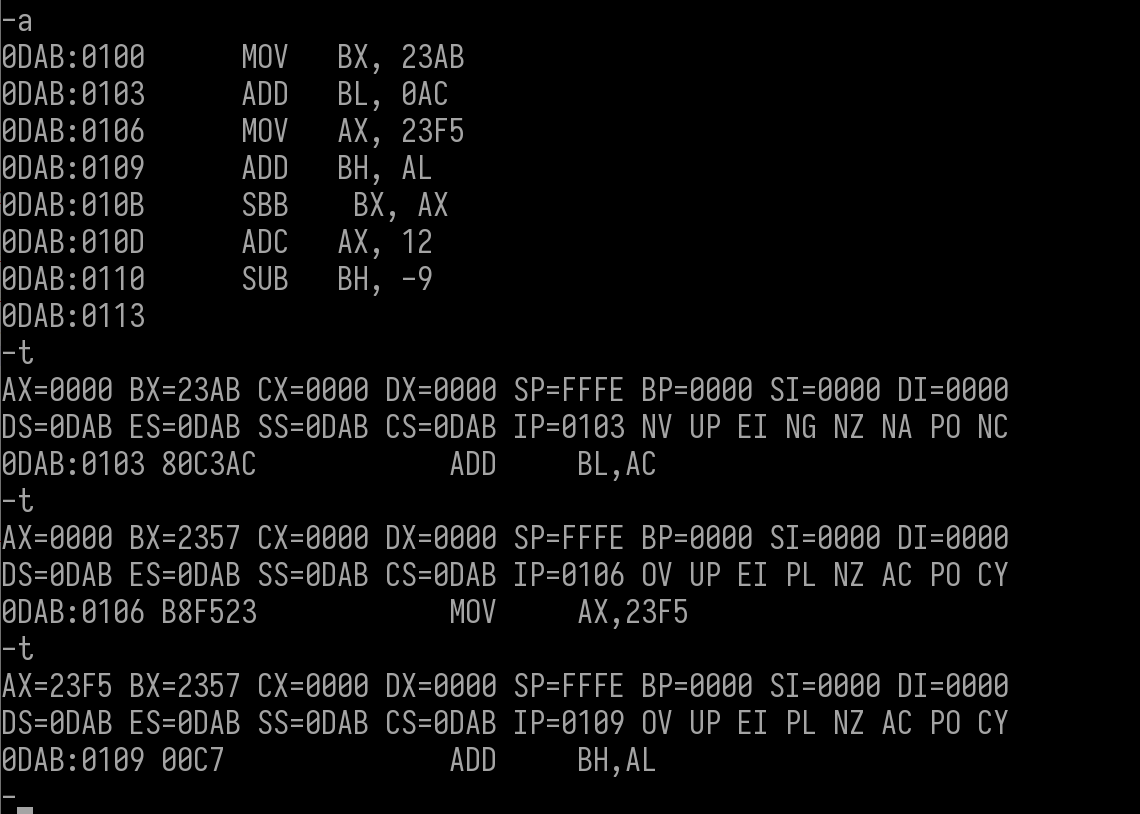Viewport: 1140px width, 814px height.
Task: Click the 00C7 opcode bytes
Action: [193, 761]
